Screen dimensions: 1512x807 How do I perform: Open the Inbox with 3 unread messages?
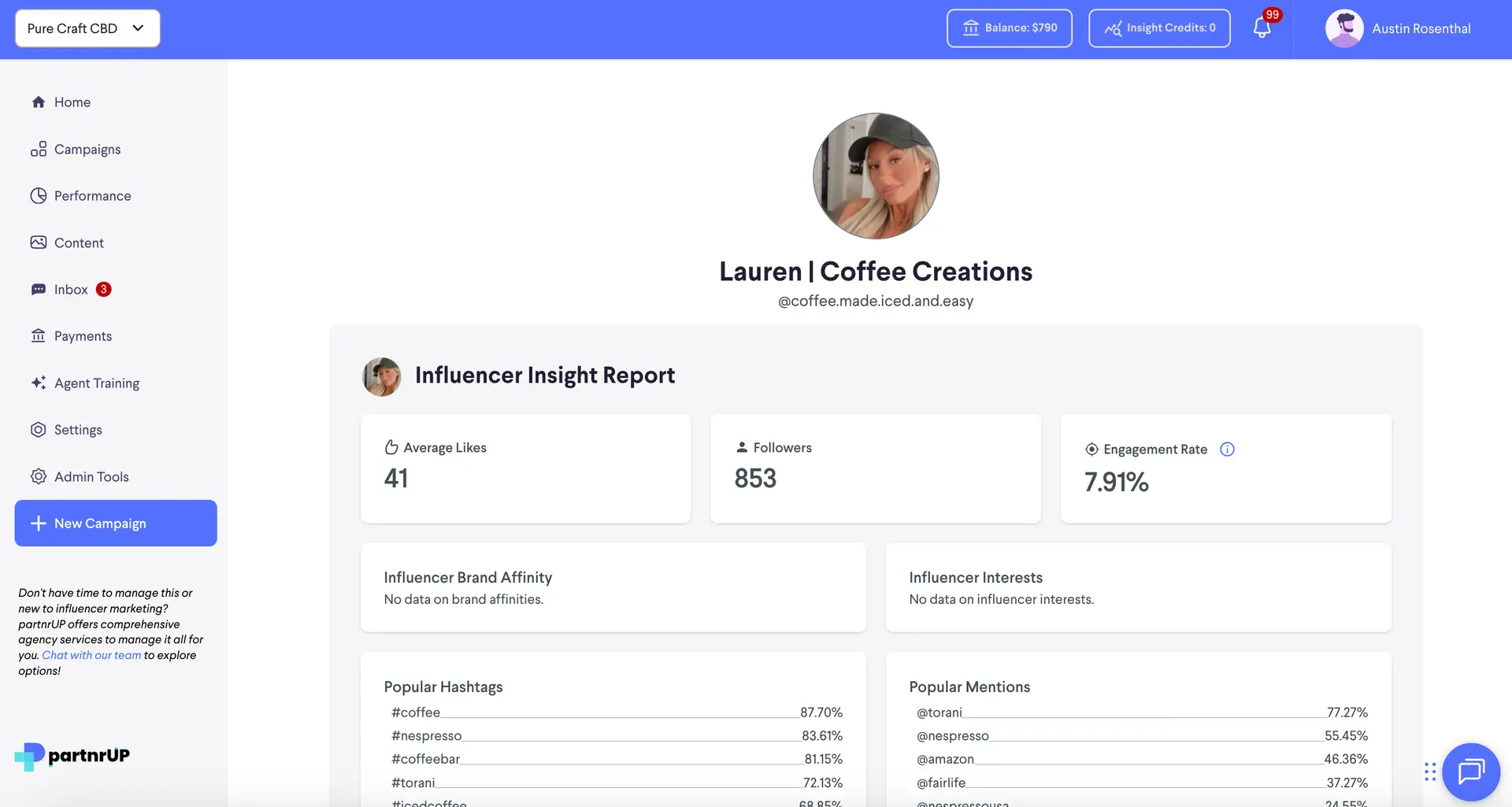pyautogui.click(x=71, y=289)
